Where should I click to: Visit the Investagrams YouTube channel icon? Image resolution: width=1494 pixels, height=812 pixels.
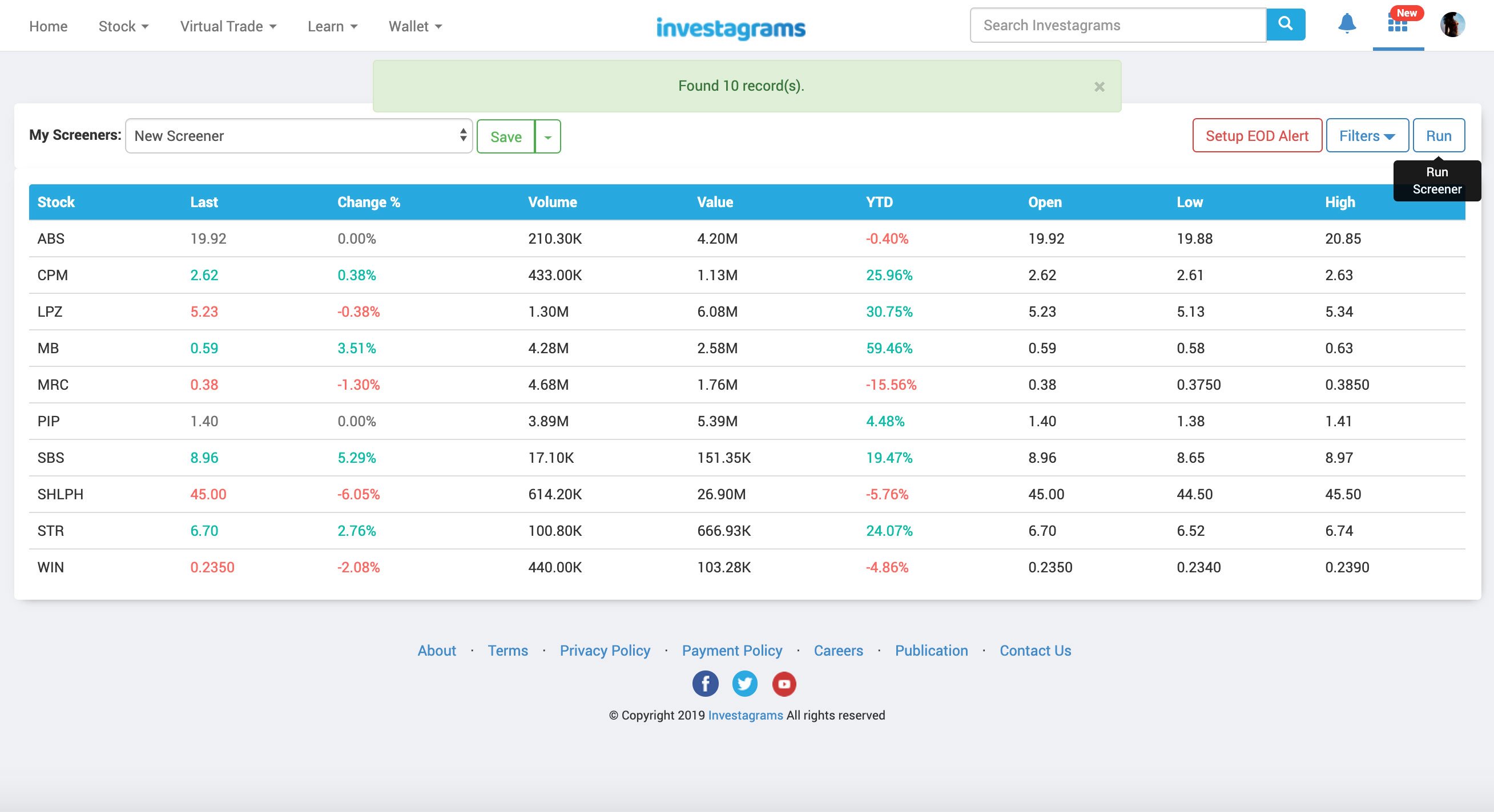click(784, 684)
